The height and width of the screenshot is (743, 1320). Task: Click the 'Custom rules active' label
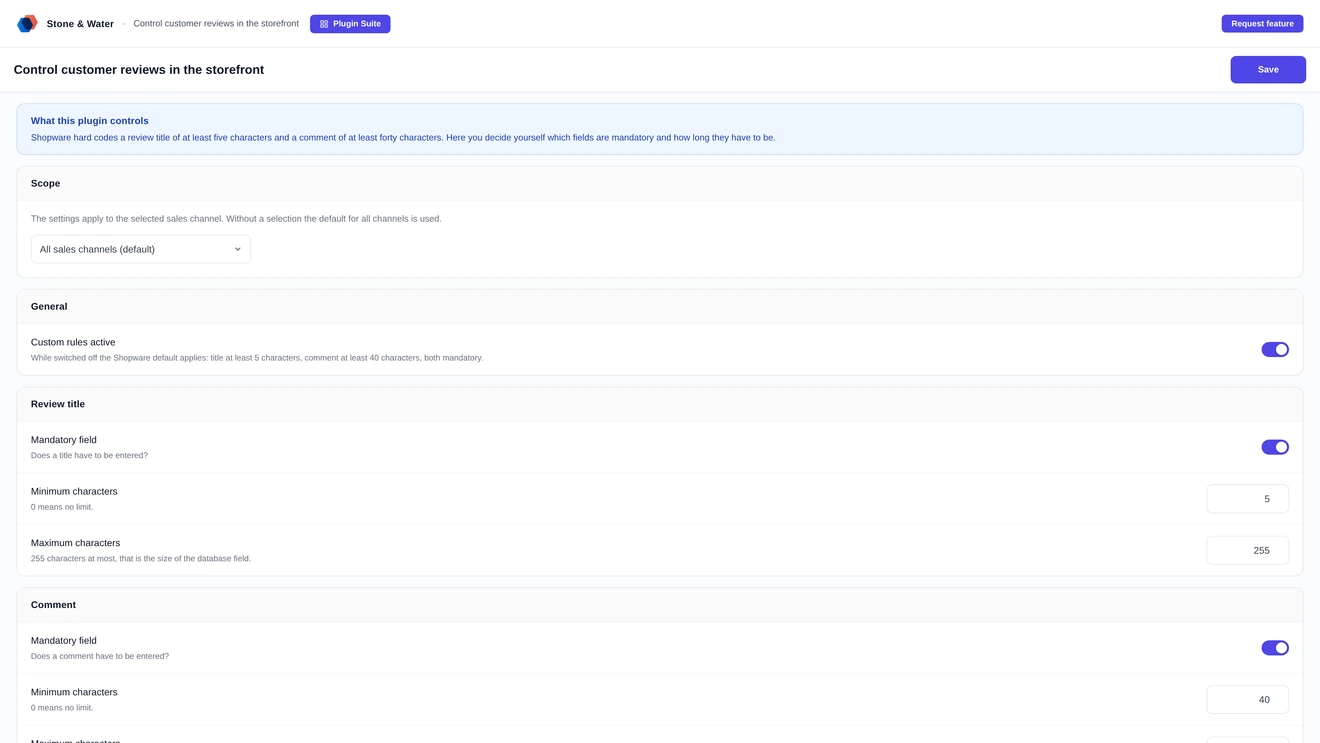click(73, 342)
